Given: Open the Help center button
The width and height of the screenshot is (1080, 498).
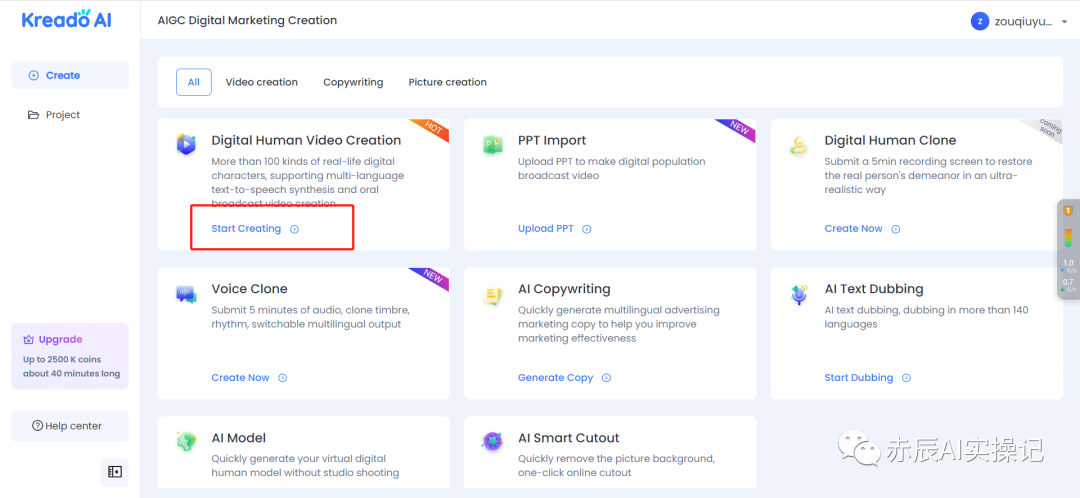Looking at the screenshot, I should 69,426.
